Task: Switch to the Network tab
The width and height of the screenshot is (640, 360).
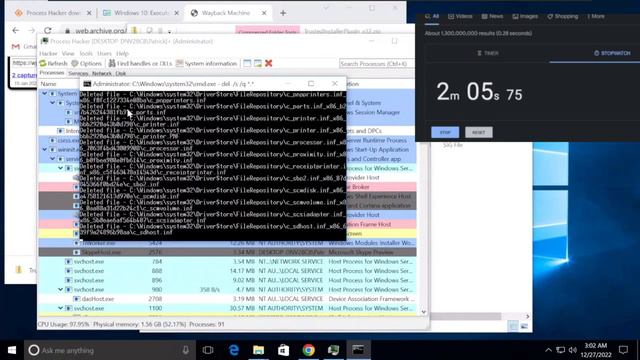Action: coord(102,73)
